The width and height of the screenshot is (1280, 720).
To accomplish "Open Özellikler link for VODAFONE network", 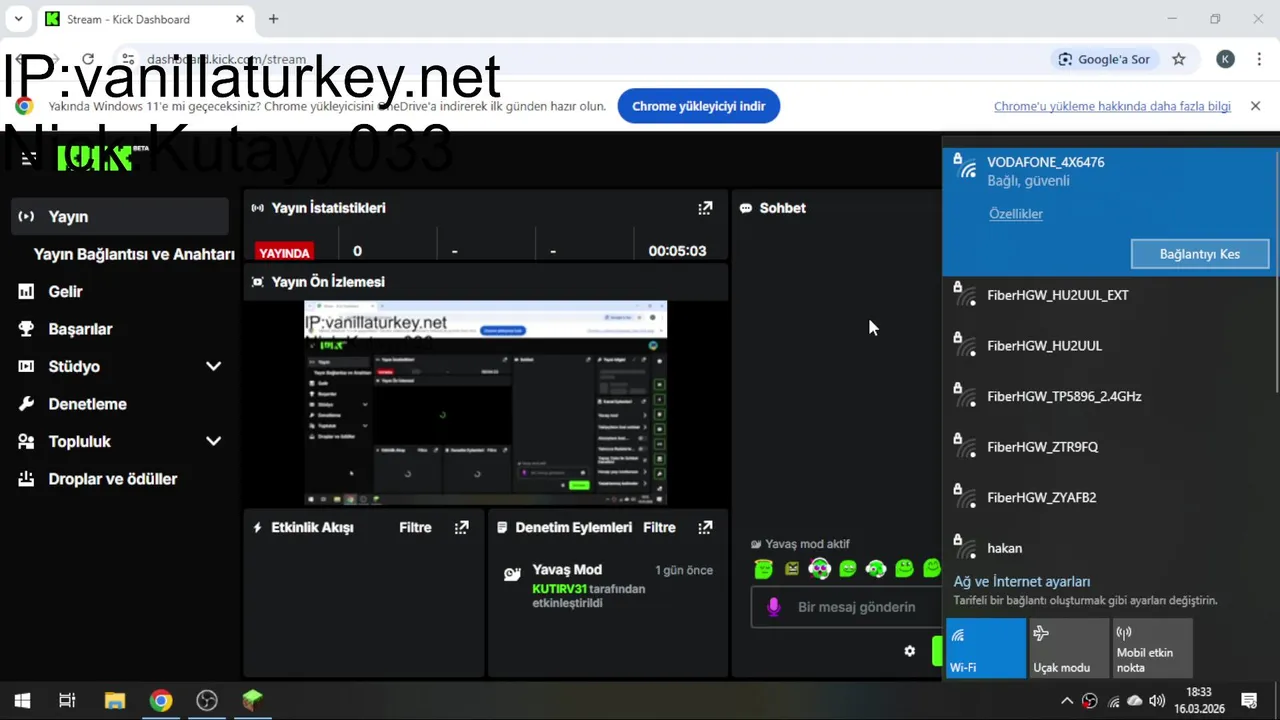I will tap(1016, 214).
